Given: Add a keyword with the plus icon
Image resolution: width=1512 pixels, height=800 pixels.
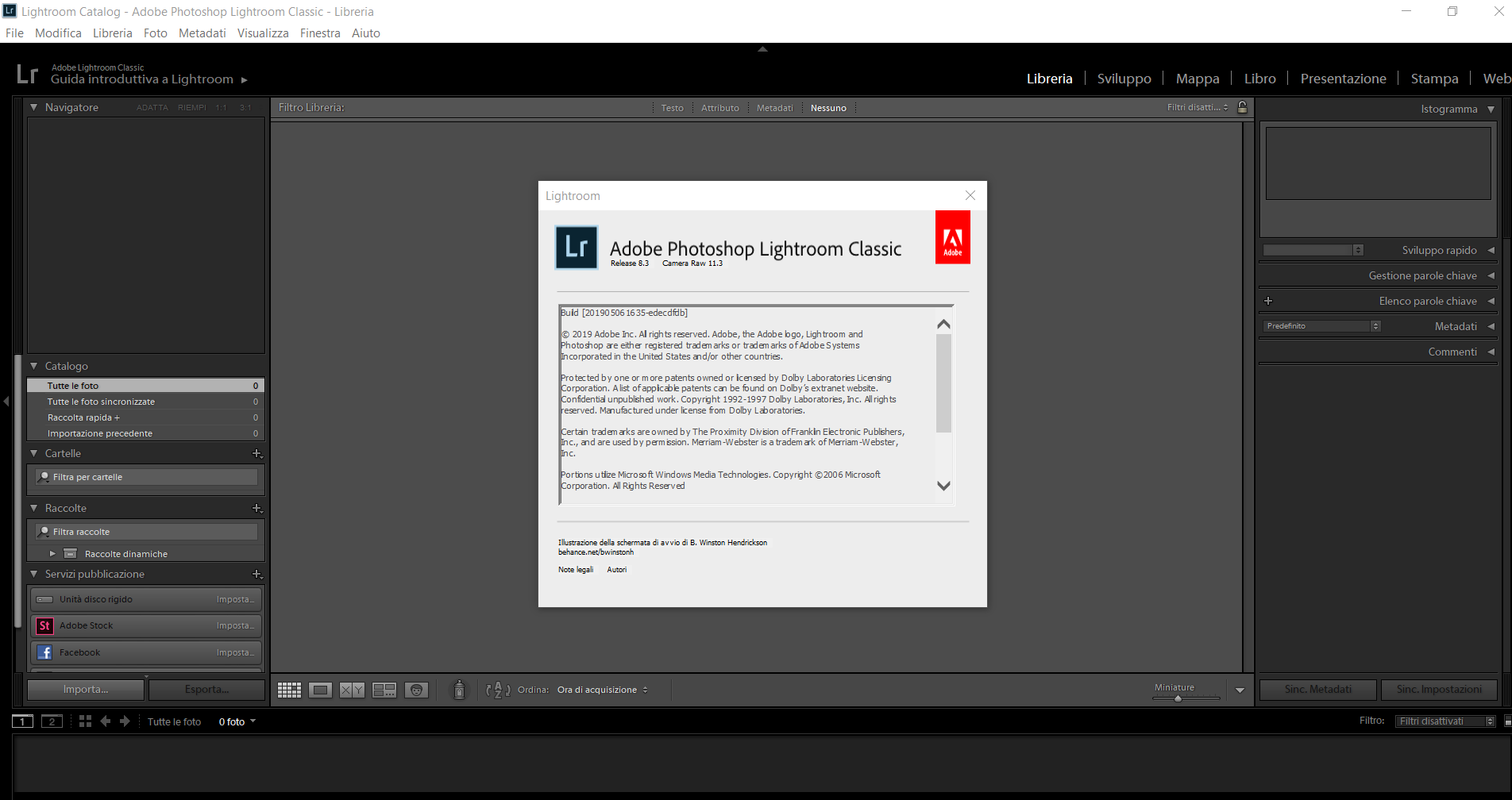Looking at the screenshot, I should click(x=1268, y=301).
